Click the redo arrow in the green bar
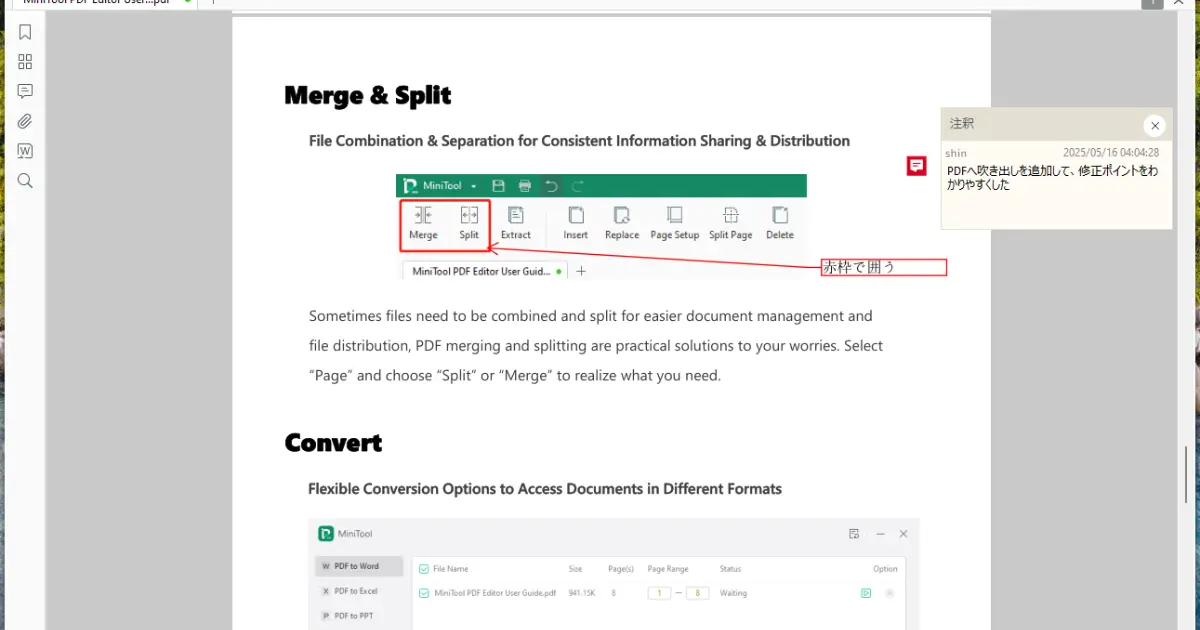This screenshot has width=1200, height=630. tap(577, 186)
